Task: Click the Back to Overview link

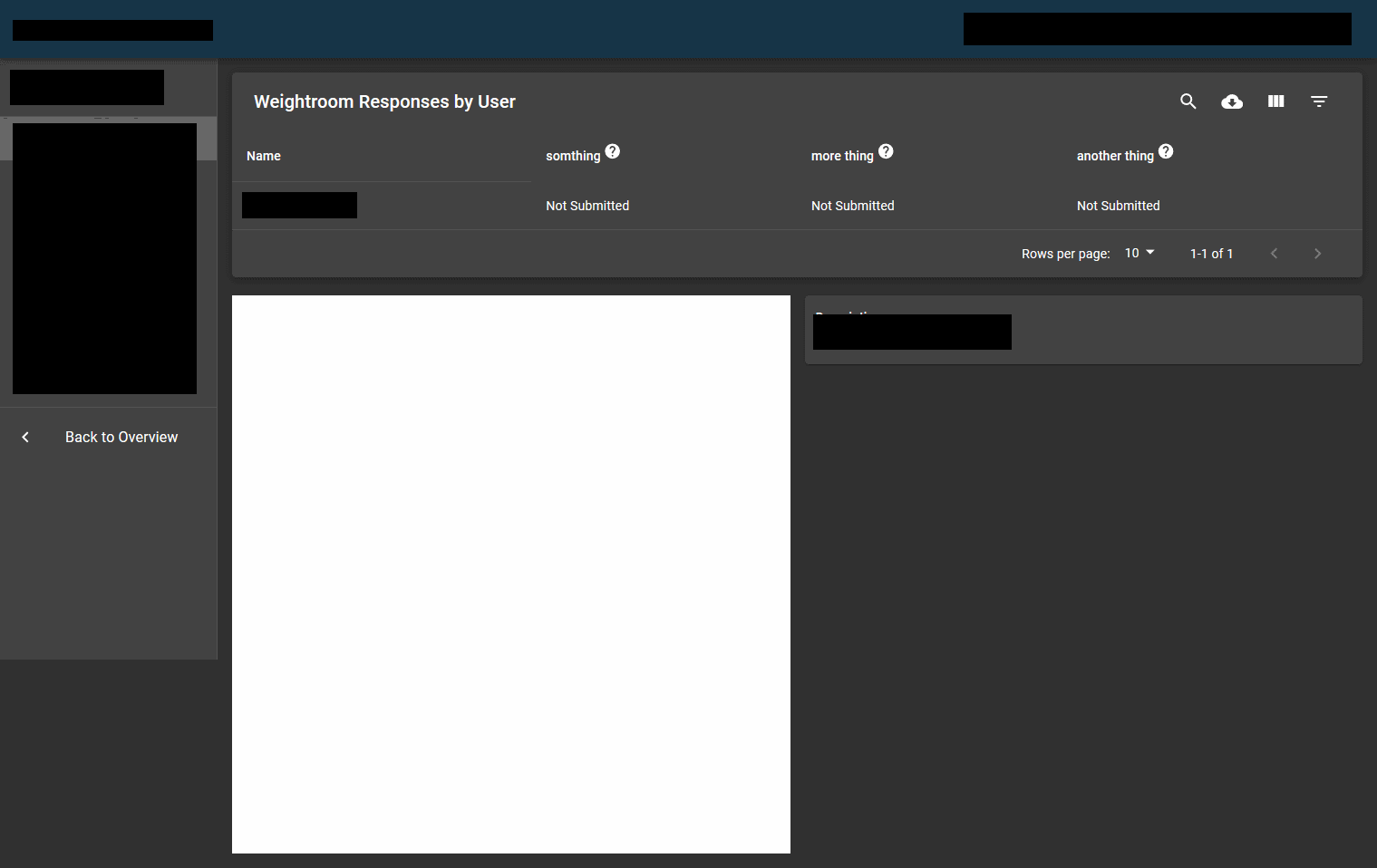Action: point(121,437)
